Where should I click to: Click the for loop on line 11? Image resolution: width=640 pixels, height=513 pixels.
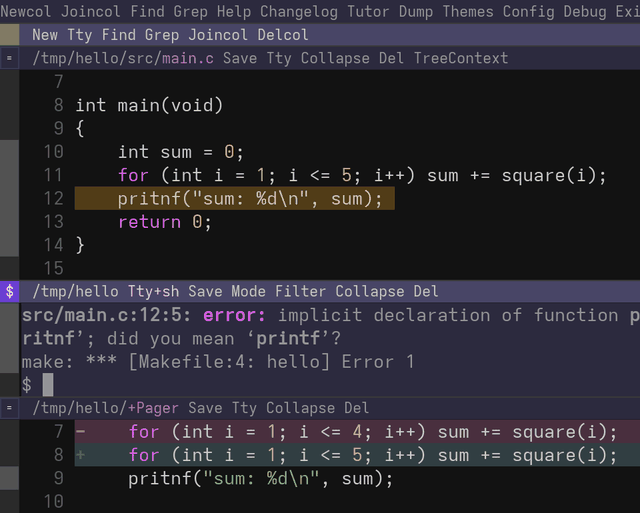click(x=362, y=175)
